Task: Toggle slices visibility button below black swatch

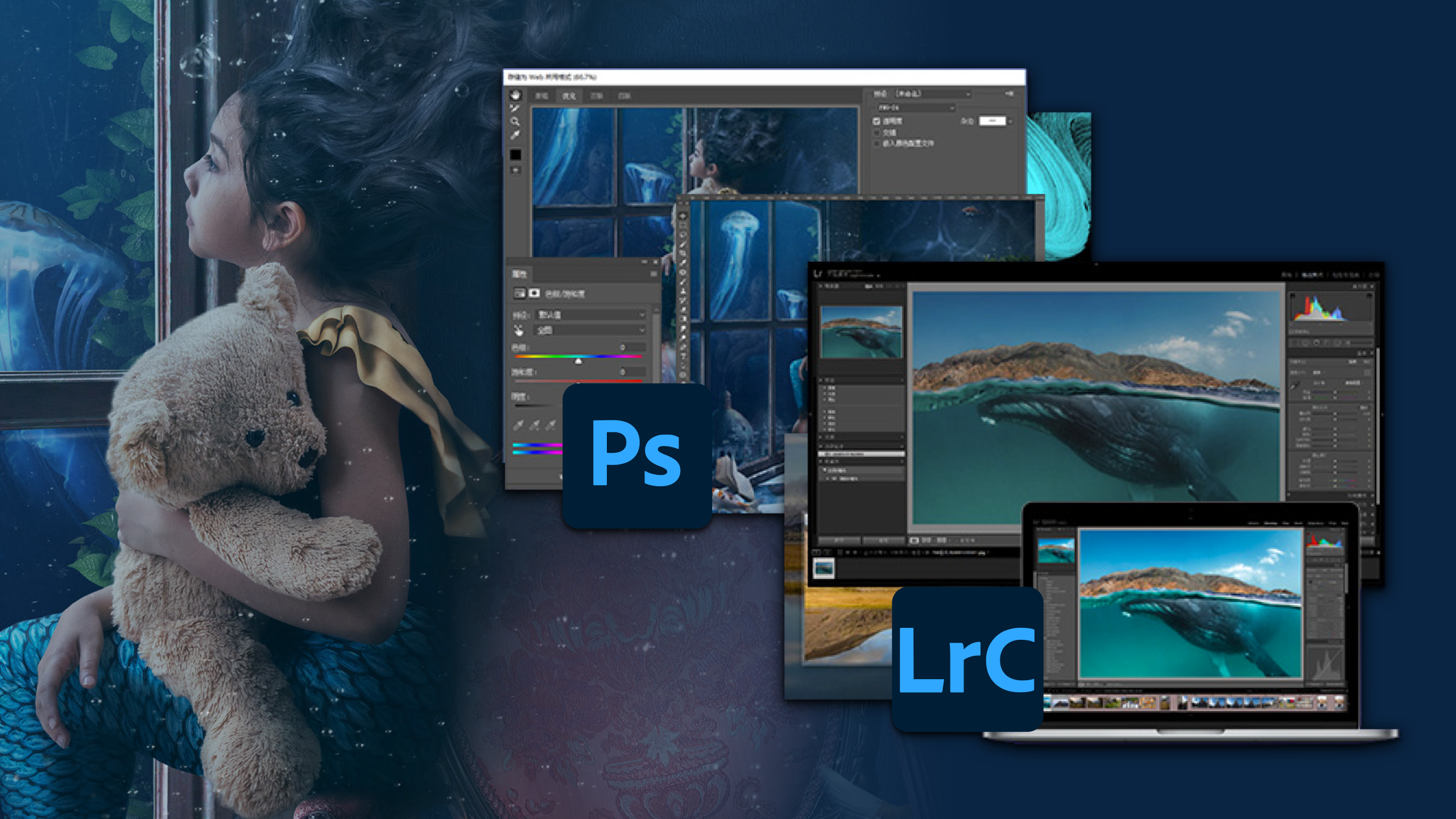Action: pos(515,170)
